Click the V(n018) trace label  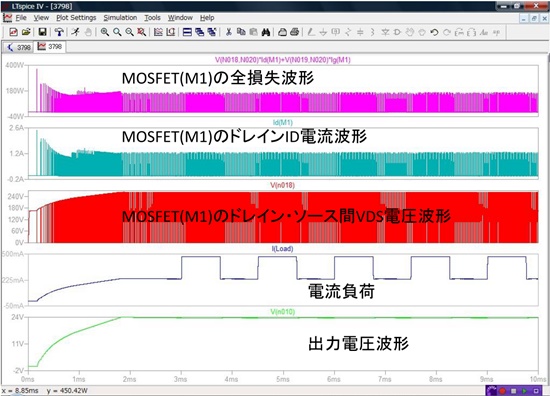[x=282, y=185]
